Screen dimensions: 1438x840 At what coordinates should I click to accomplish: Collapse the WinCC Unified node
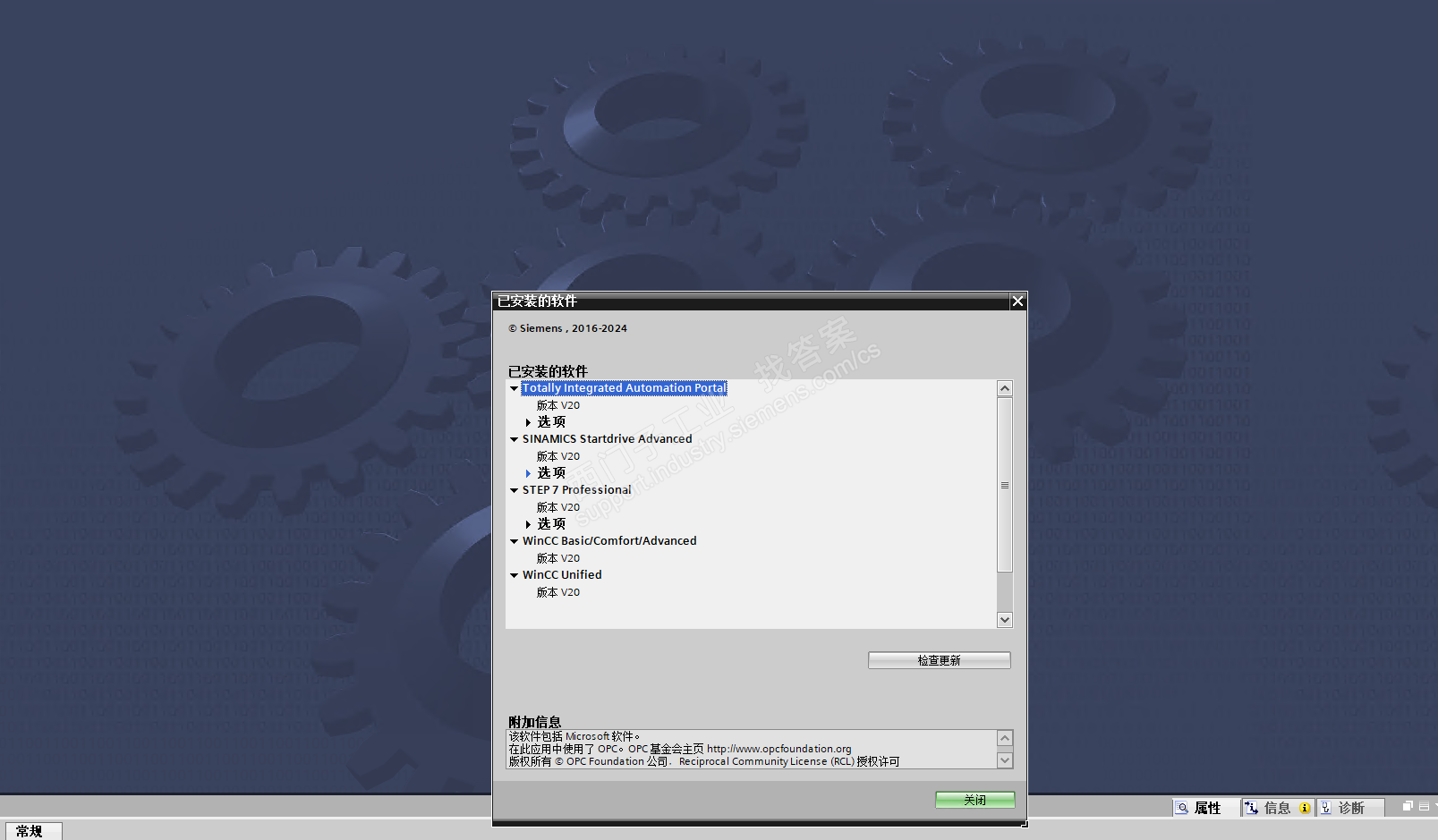pos(514,575)
